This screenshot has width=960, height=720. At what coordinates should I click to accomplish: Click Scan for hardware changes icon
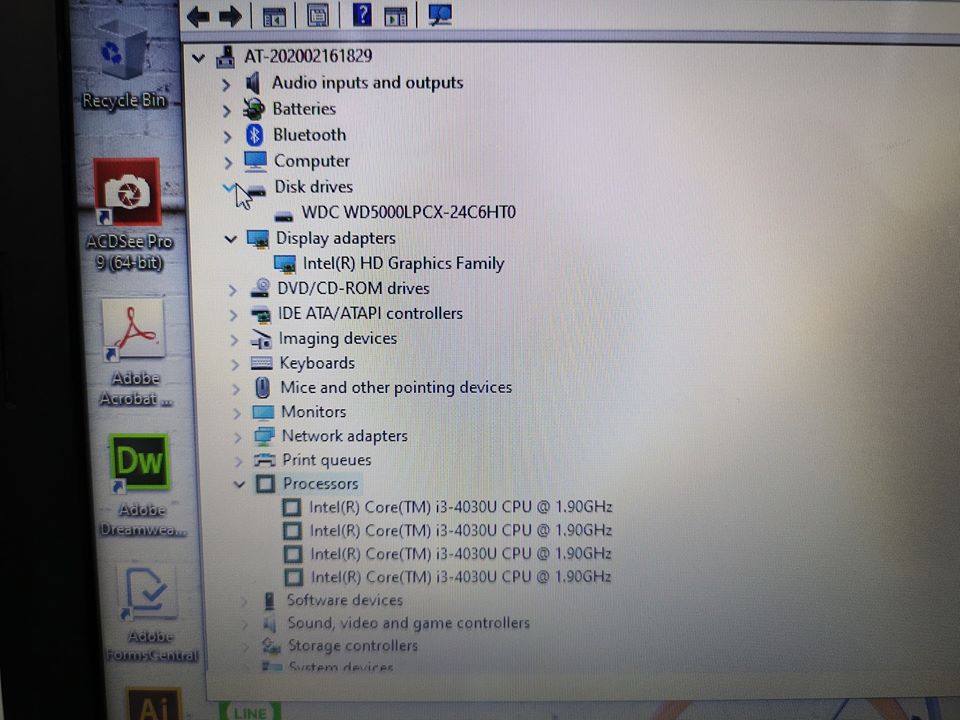pos(440,15)
